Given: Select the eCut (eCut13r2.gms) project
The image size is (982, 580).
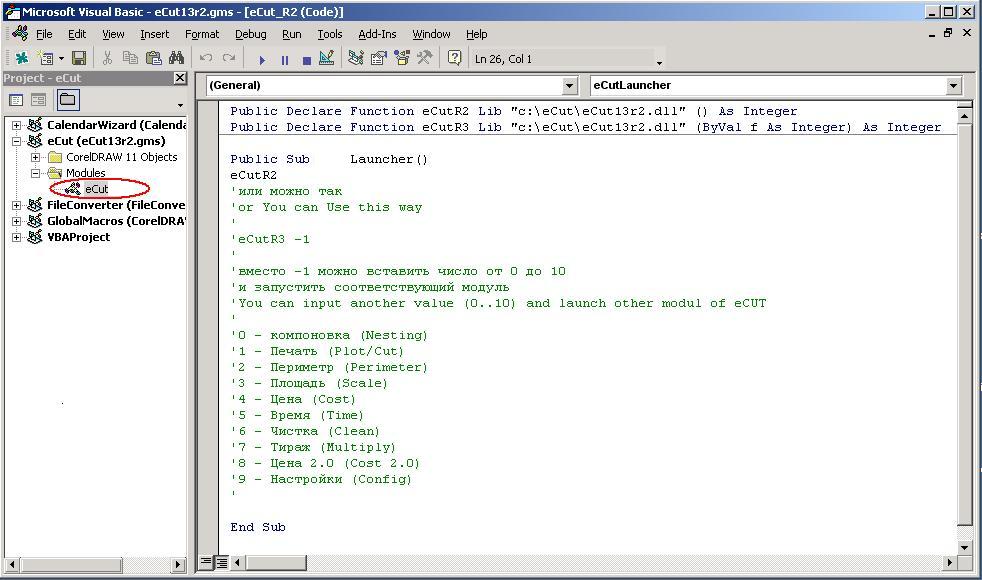Looking at the screenshot, I should [x=106, y=142].
